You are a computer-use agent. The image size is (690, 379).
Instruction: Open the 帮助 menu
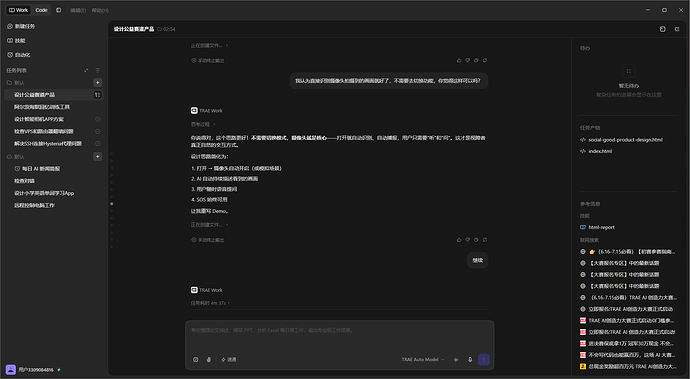[x=100, y=10]
